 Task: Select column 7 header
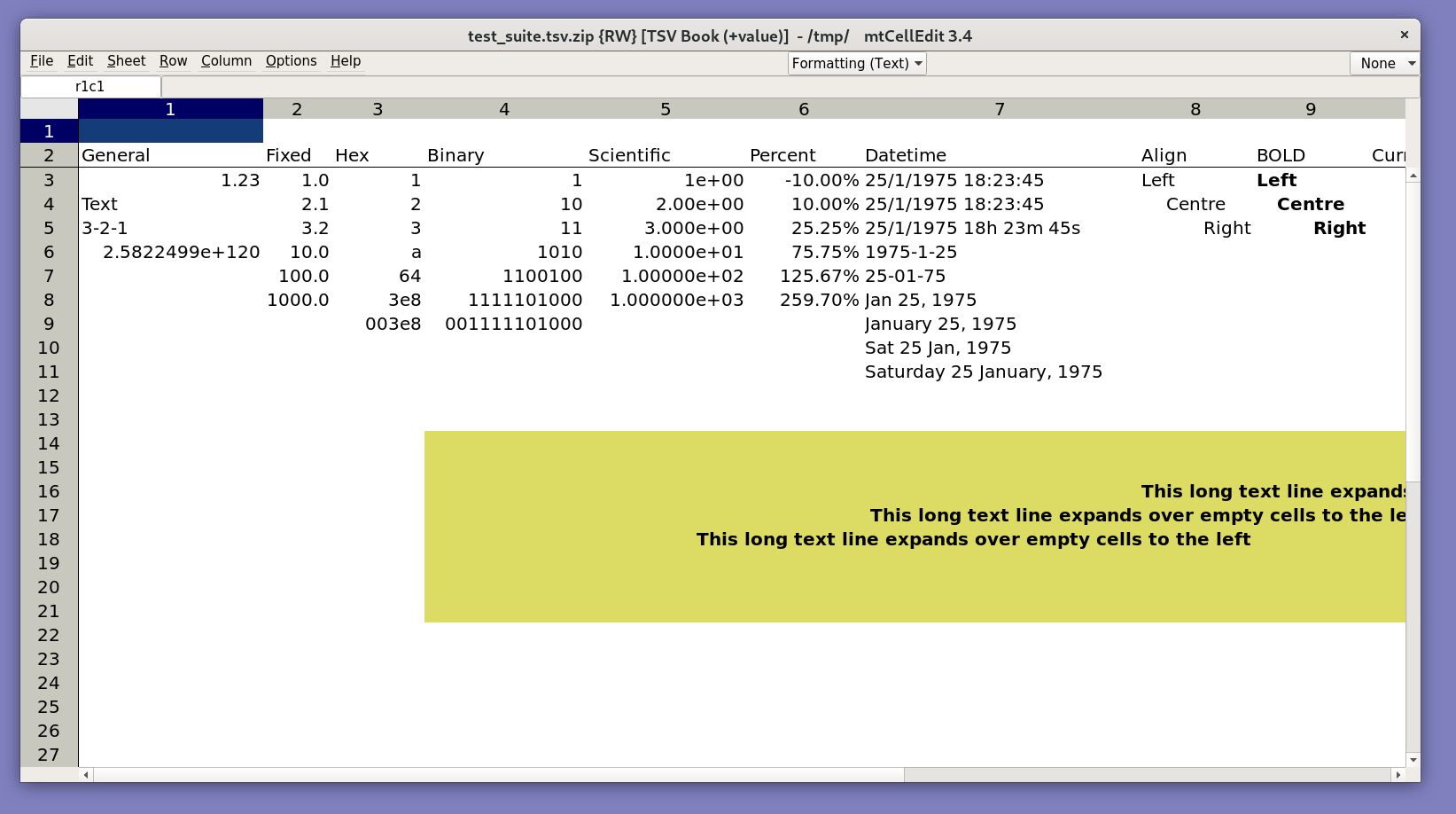coord(999,109)
